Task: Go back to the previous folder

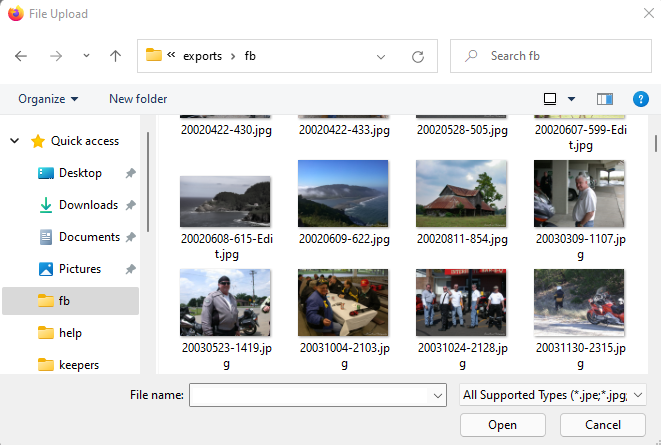Action: (x=21, y=56)
